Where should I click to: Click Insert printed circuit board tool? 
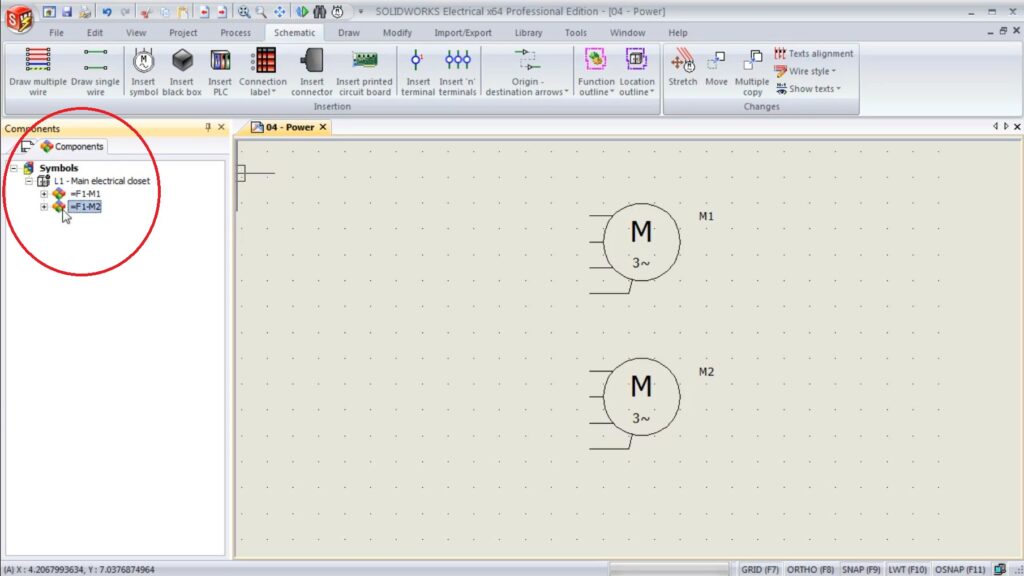(364, 72)
